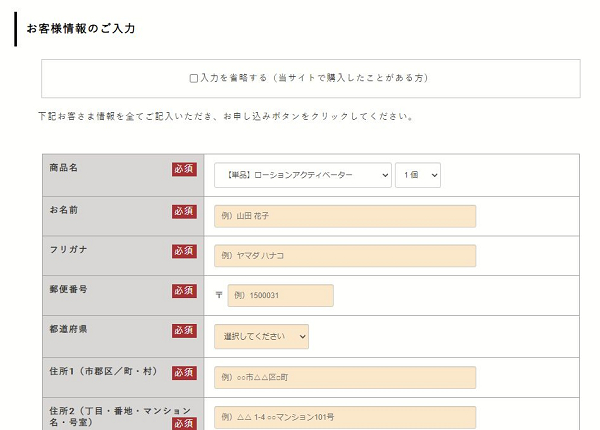Open the quantity dropdown showing 1個
This screenshot has height=430, width=600.
pyautogui.click(x=417, y=175)
